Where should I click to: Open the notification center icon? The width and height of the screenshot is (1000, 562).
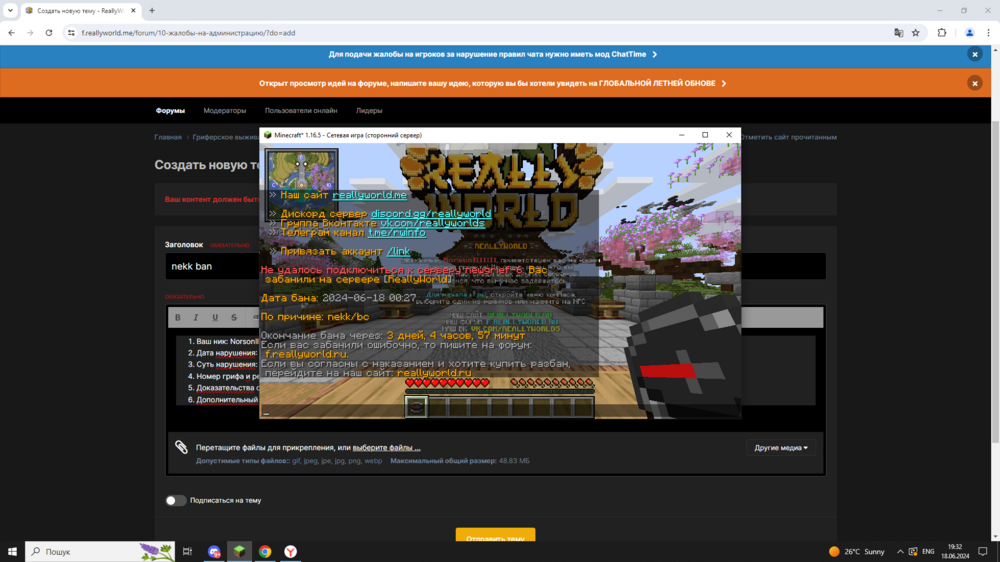point(983,552)
